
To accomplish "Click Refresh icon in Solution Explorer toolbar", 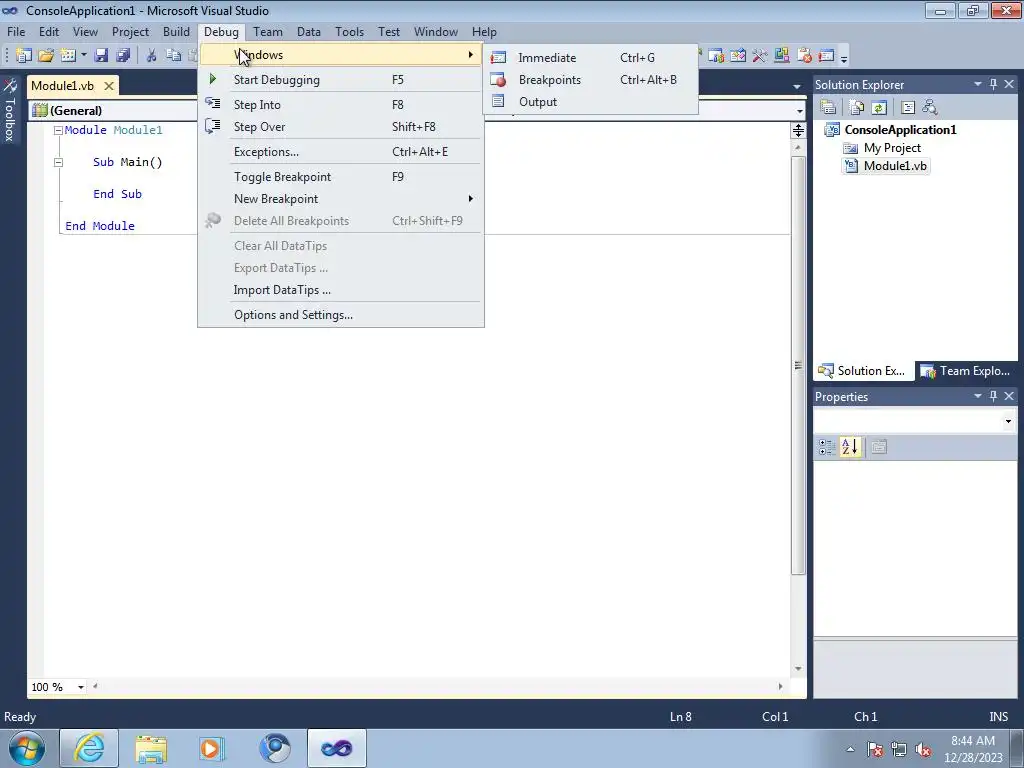I will pyautogui.click(x=879, y=107).
